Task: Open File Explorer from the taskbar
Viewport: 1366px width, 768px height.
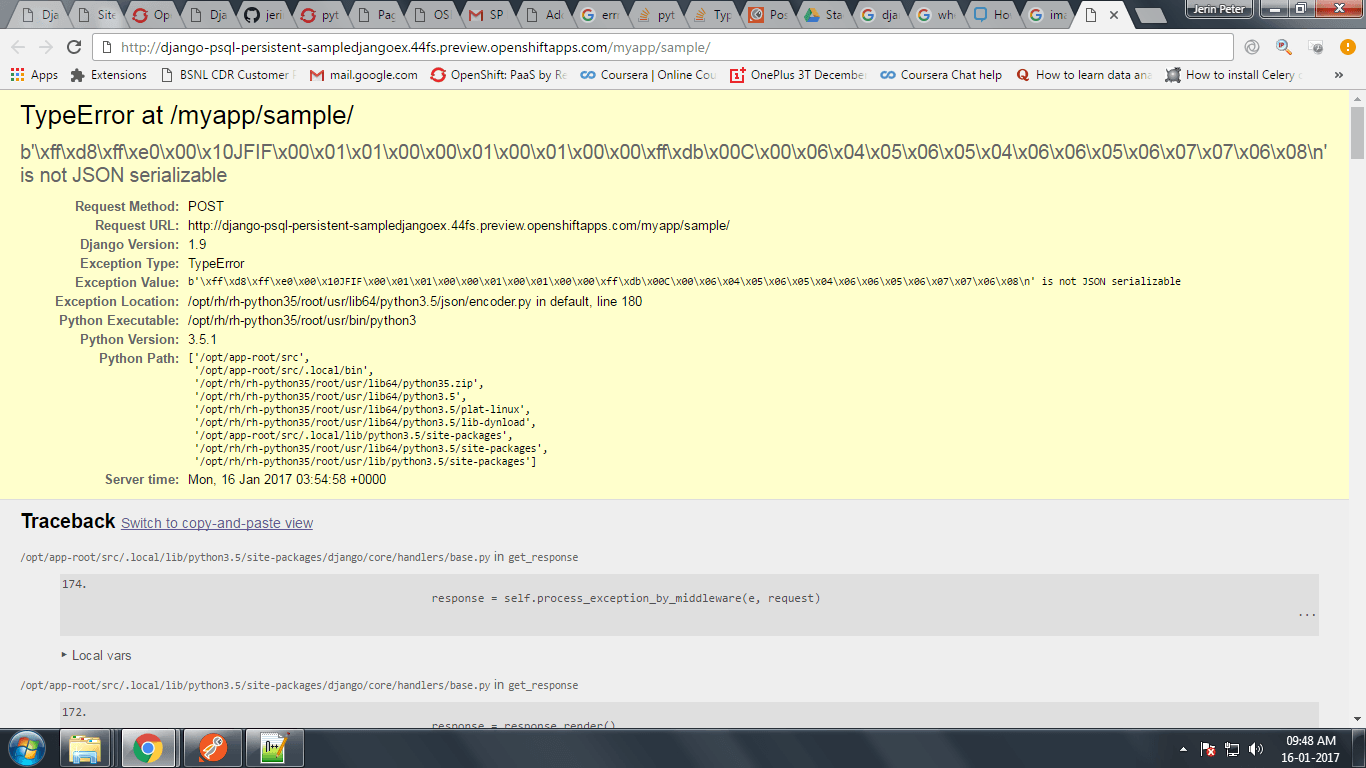Action: pyautogui.click(x=85, y=748)
